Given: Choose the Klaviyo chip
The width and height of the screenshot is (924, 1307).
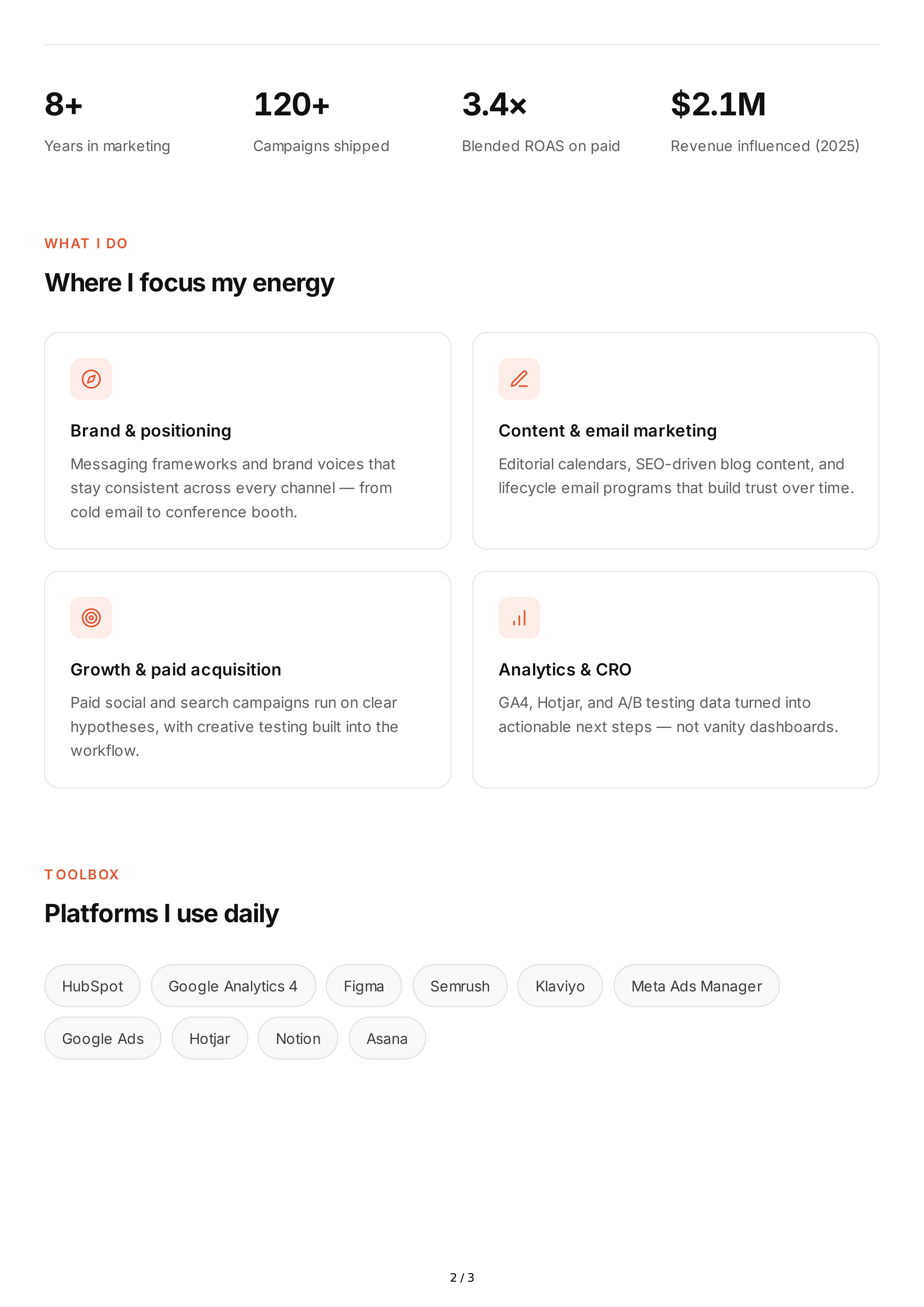Looking at the screenshot, I should point(560,986).
